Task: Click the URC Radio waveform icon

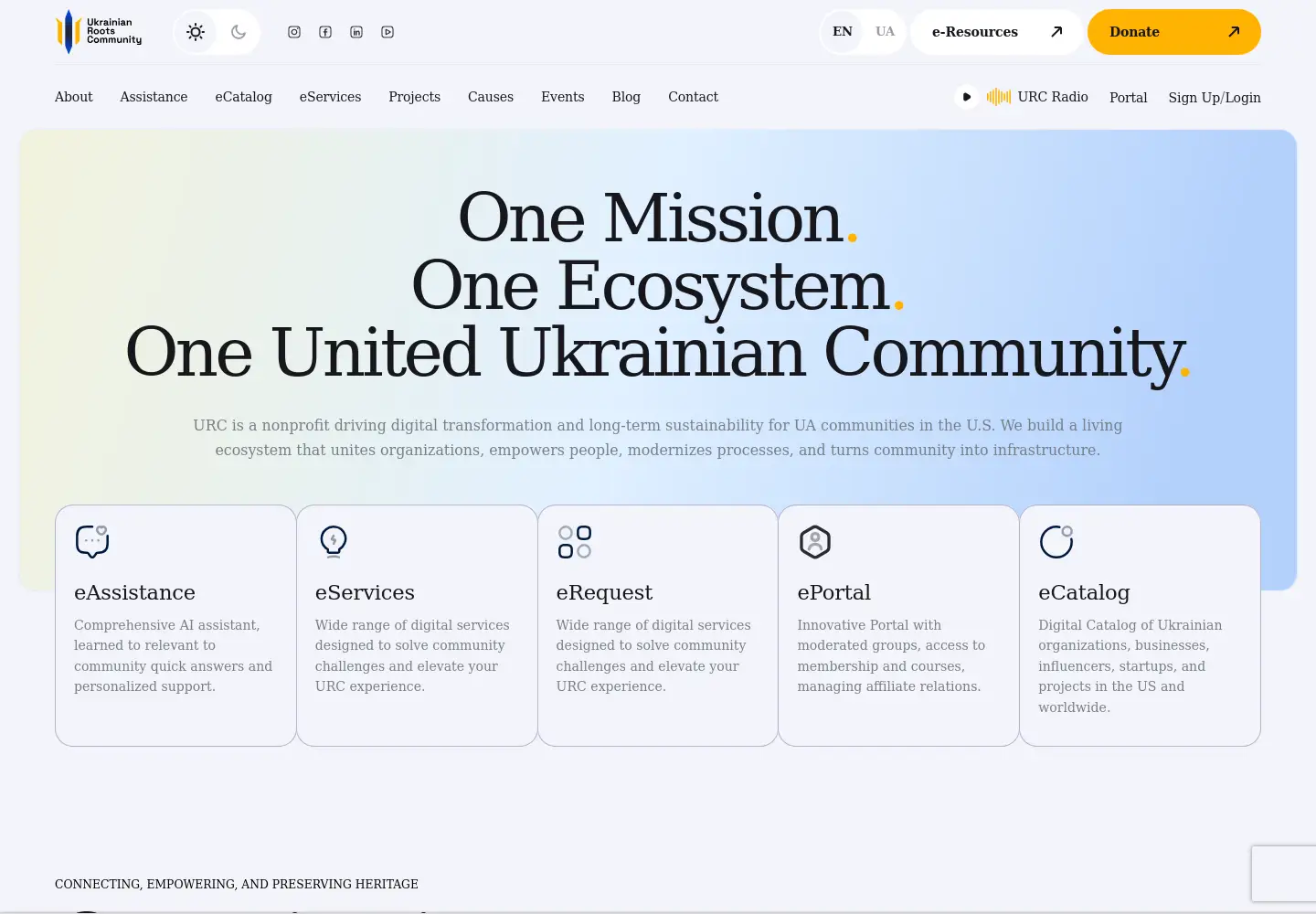Action: click(x=999, y=97)
